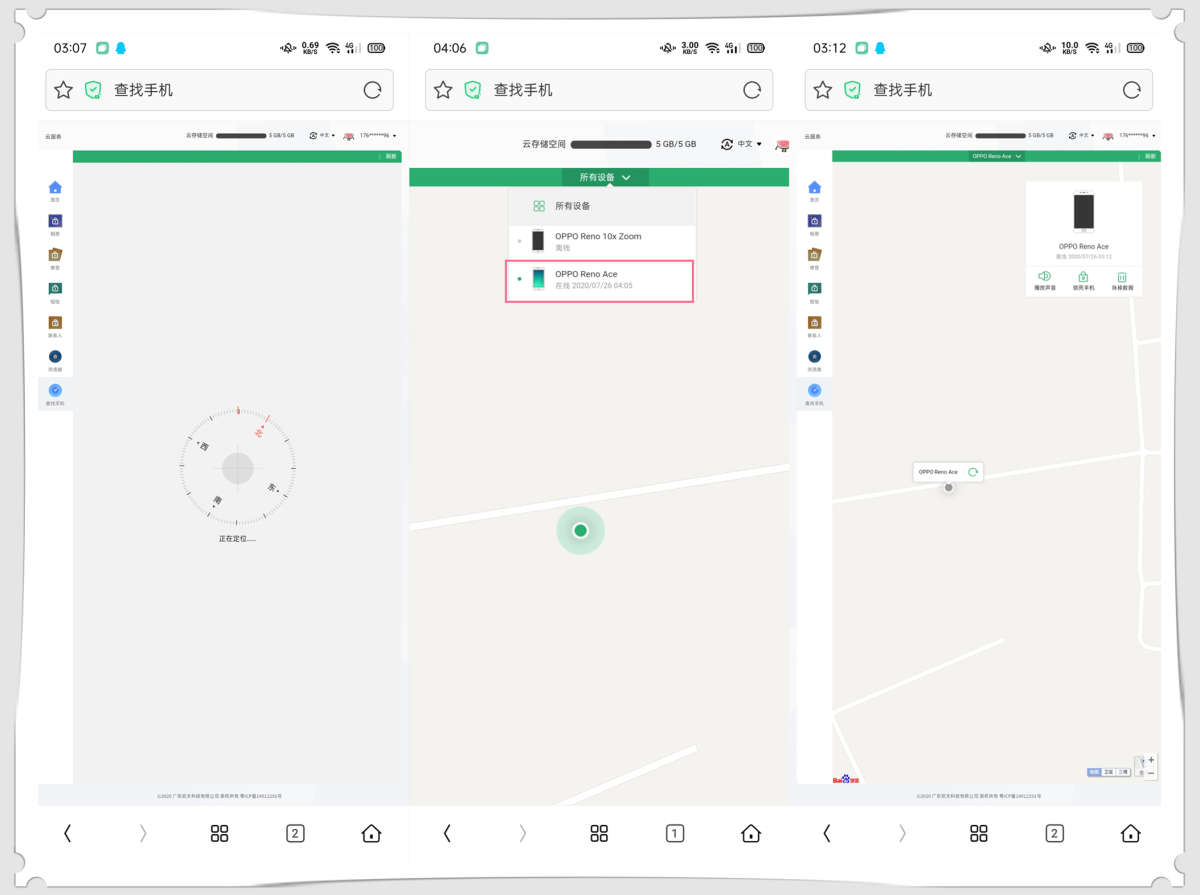Viewport: 1200px width, 895px height.
Task: Open the browser menu grid in the 04:06 screen
Action: 599,833
